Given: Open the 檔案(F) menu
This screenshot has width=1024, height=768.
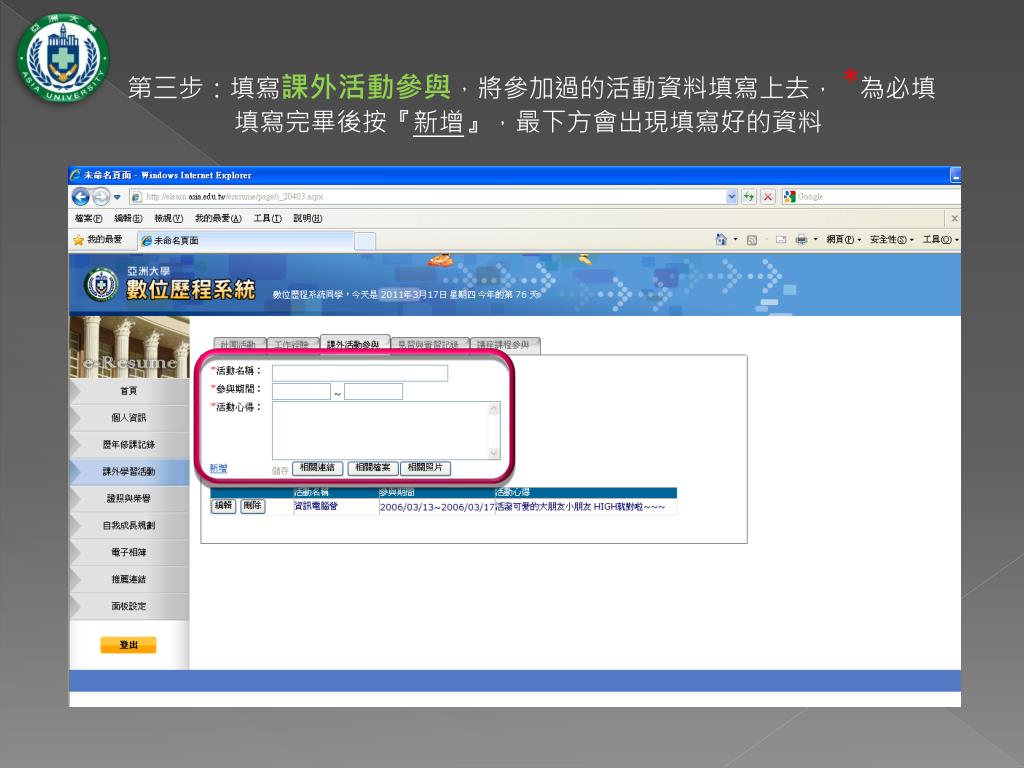Looking at the screenshot, I should coord(89,218).
